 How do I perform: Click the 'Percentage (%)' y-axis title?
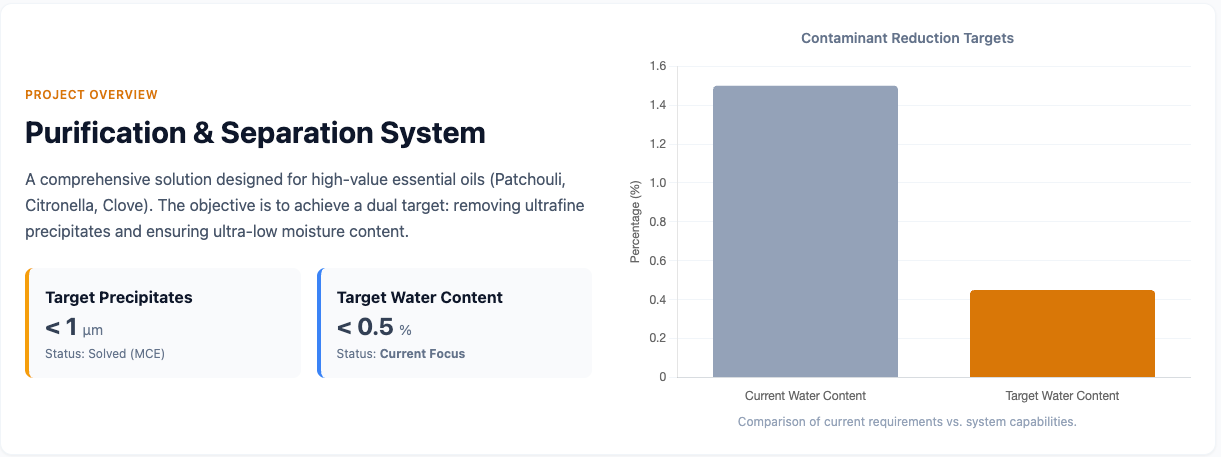coord(635,221)
